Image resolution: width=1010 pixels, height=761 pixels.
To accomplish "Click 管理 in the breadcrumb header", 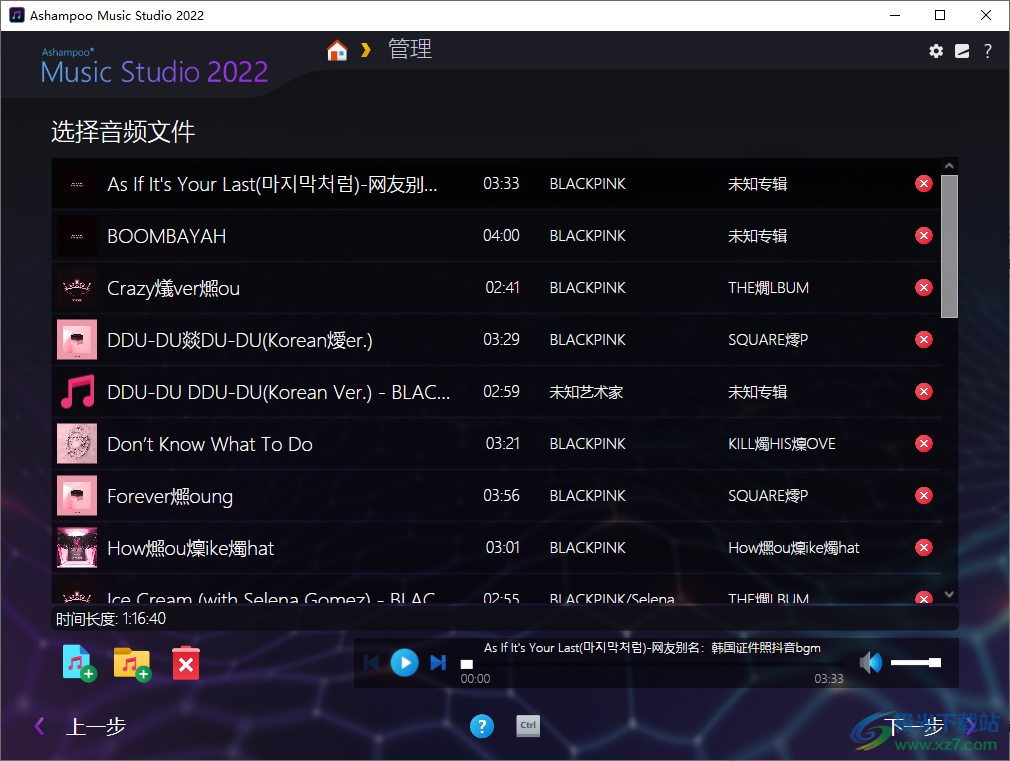I will coord(410,48).
